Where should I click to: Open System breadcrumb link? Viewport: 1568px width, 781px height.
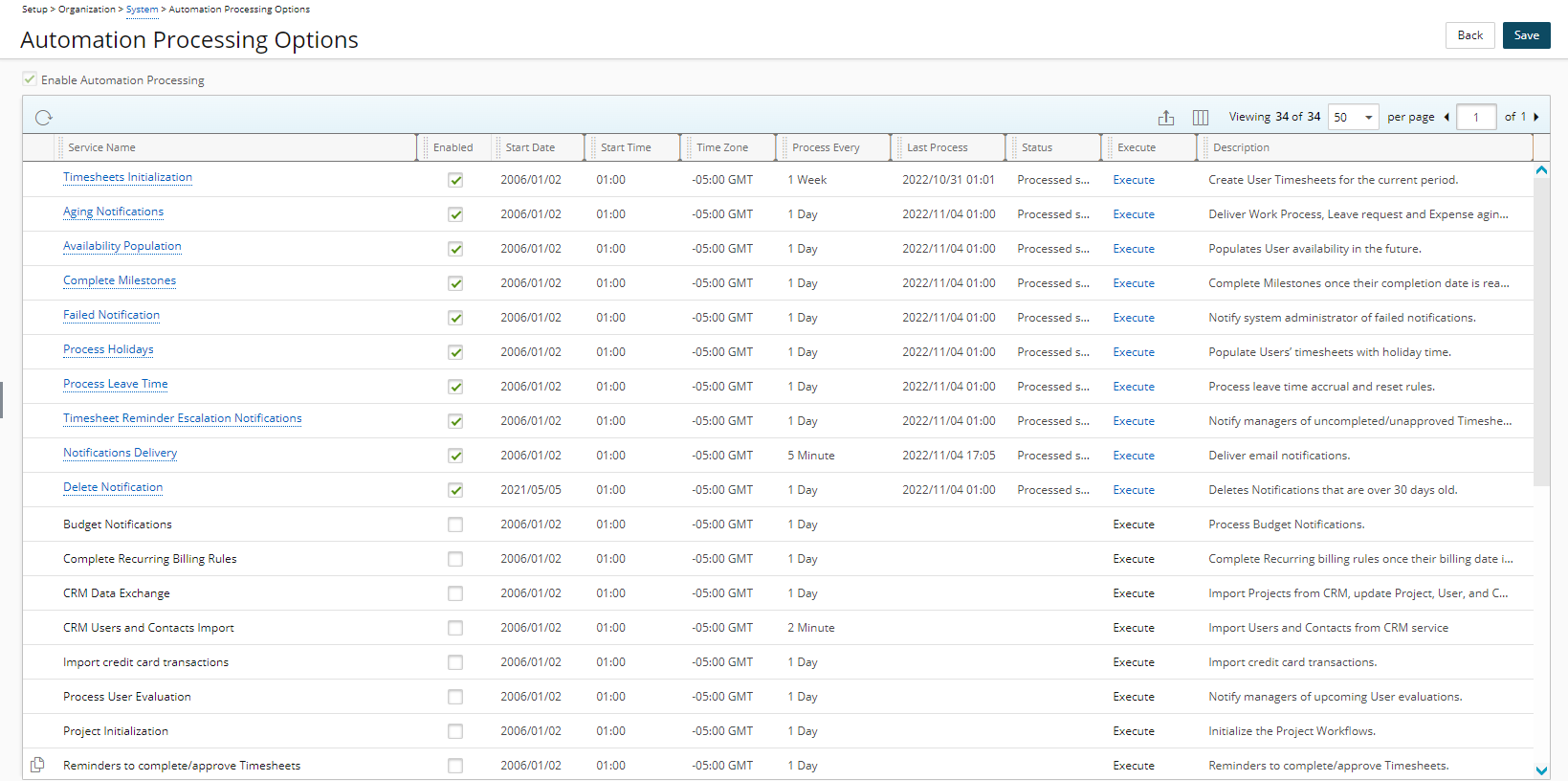click(x=143, y=10)
